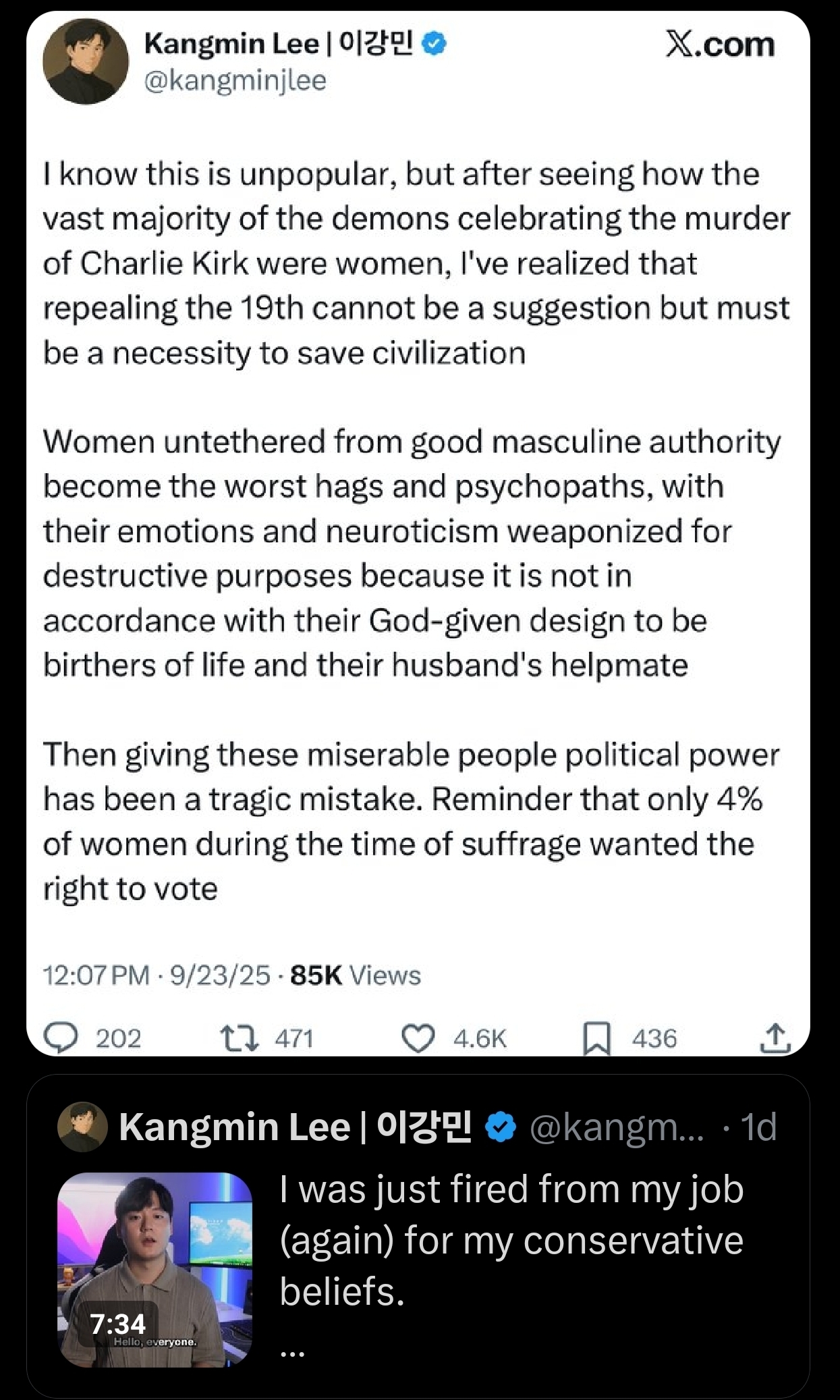Open the 85K Views analytics
This screenshot has height=1400, width=840.
[x=356, y=975]
